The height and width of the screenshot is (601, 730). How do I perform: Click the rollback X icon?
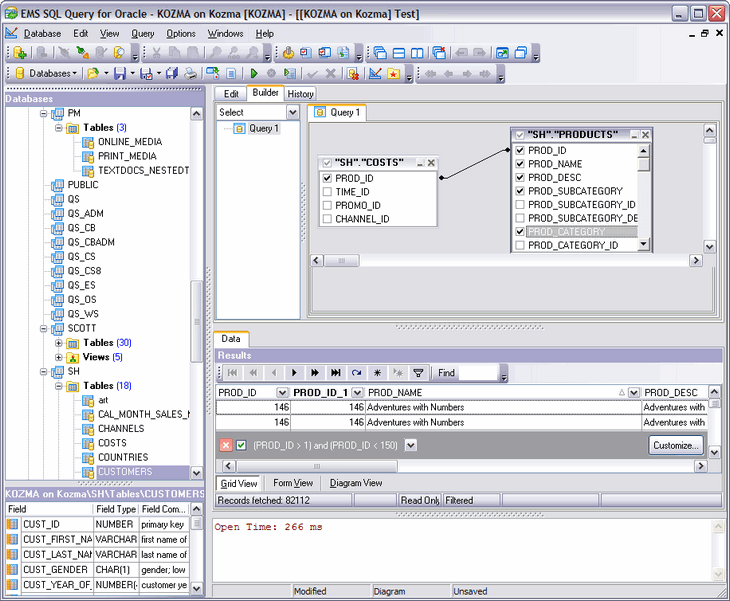point(331,74)
